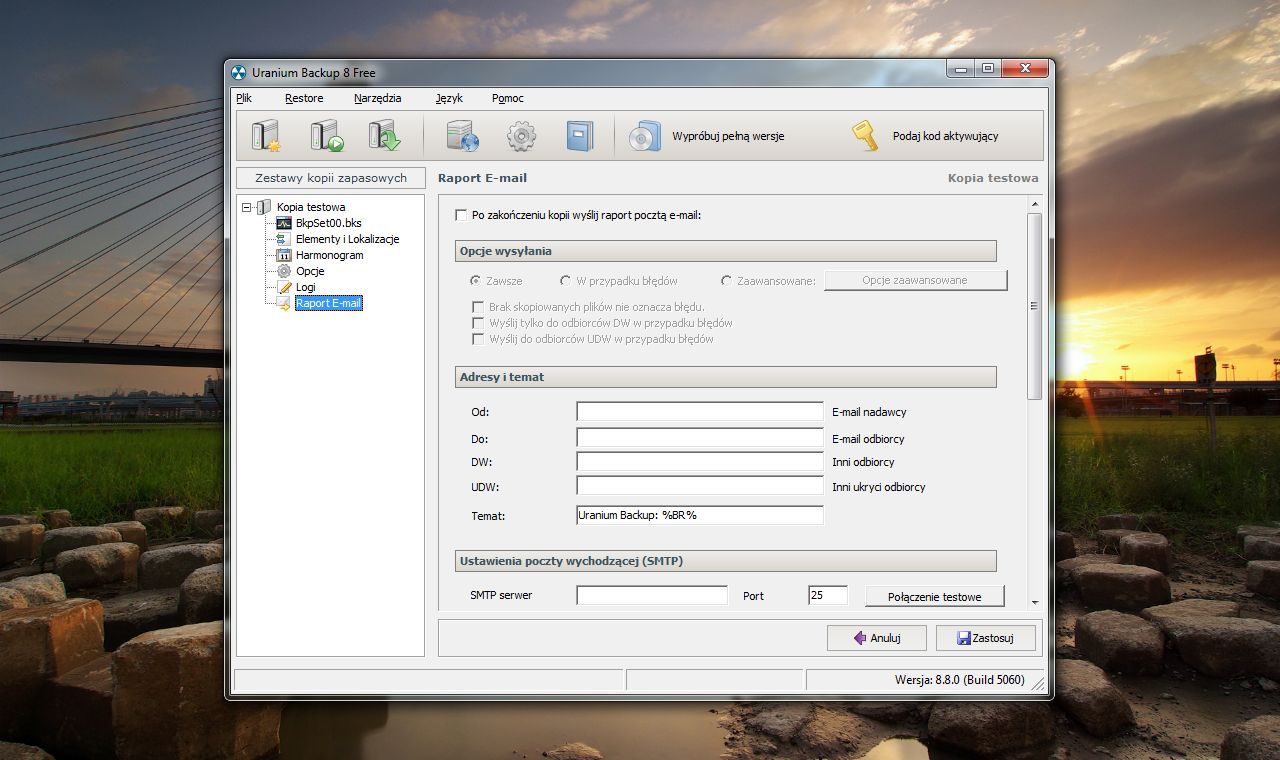Select the Zaawansowane radio option
This screenshot has height=760, width=1280.
point(727,281)
